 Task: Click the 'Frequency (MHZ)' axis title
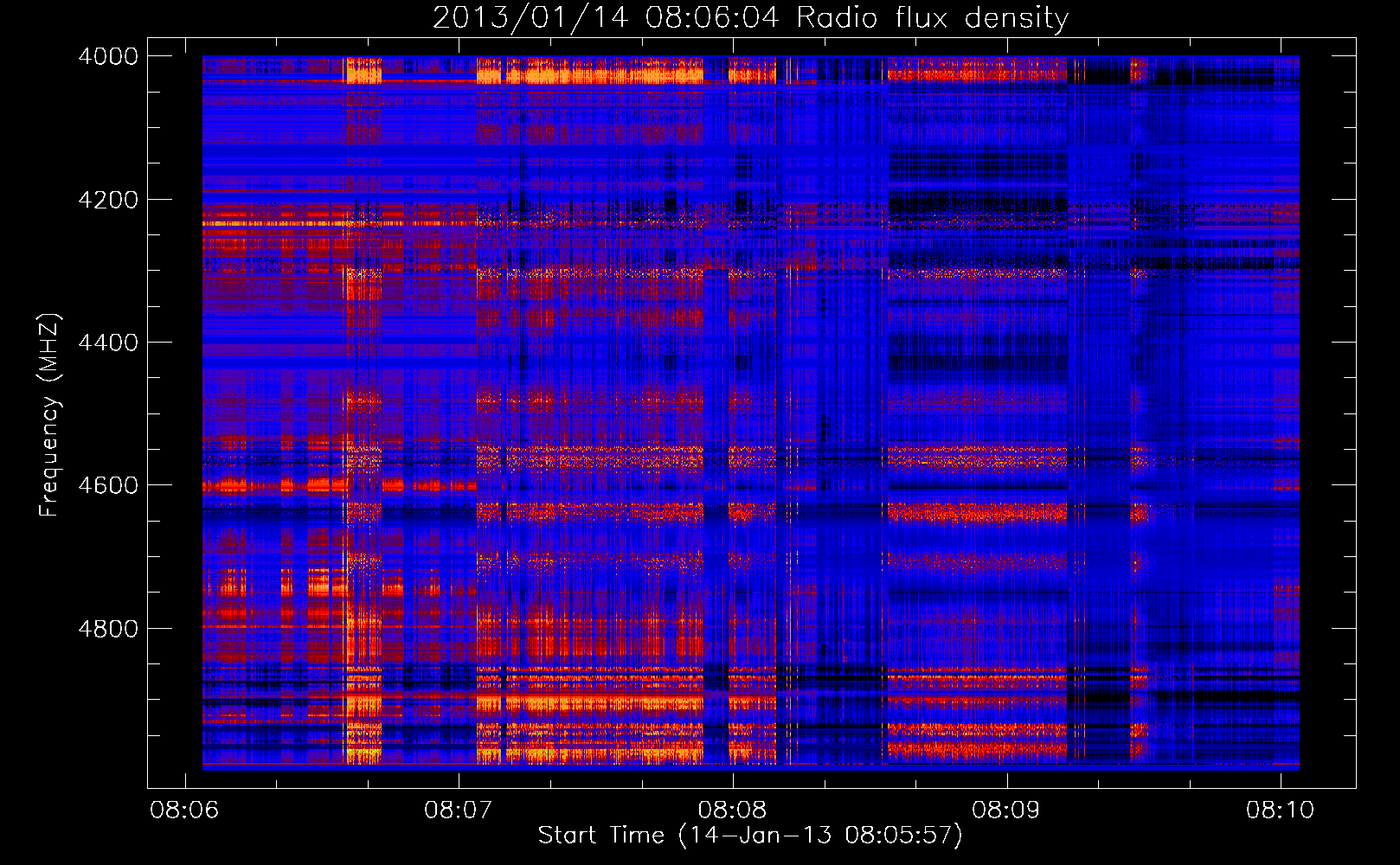point(50,415)
